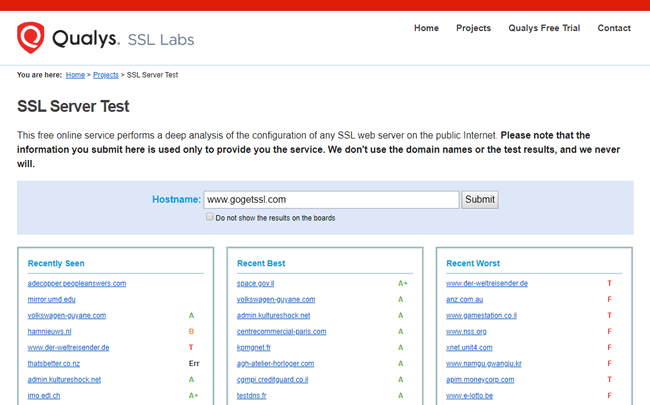Click the 'SSL Server Test' page heading

73,107
